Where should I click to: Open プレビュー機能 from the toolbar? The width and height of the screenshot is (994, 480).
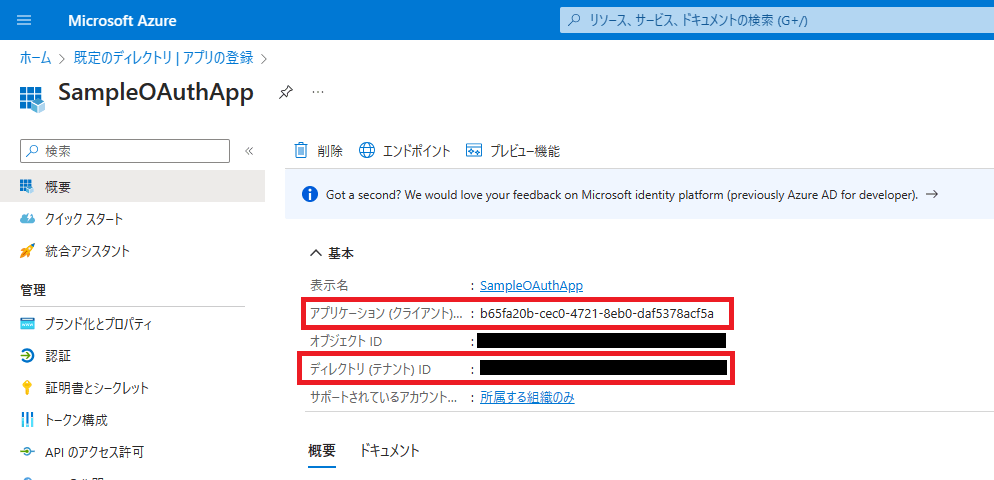513,151
